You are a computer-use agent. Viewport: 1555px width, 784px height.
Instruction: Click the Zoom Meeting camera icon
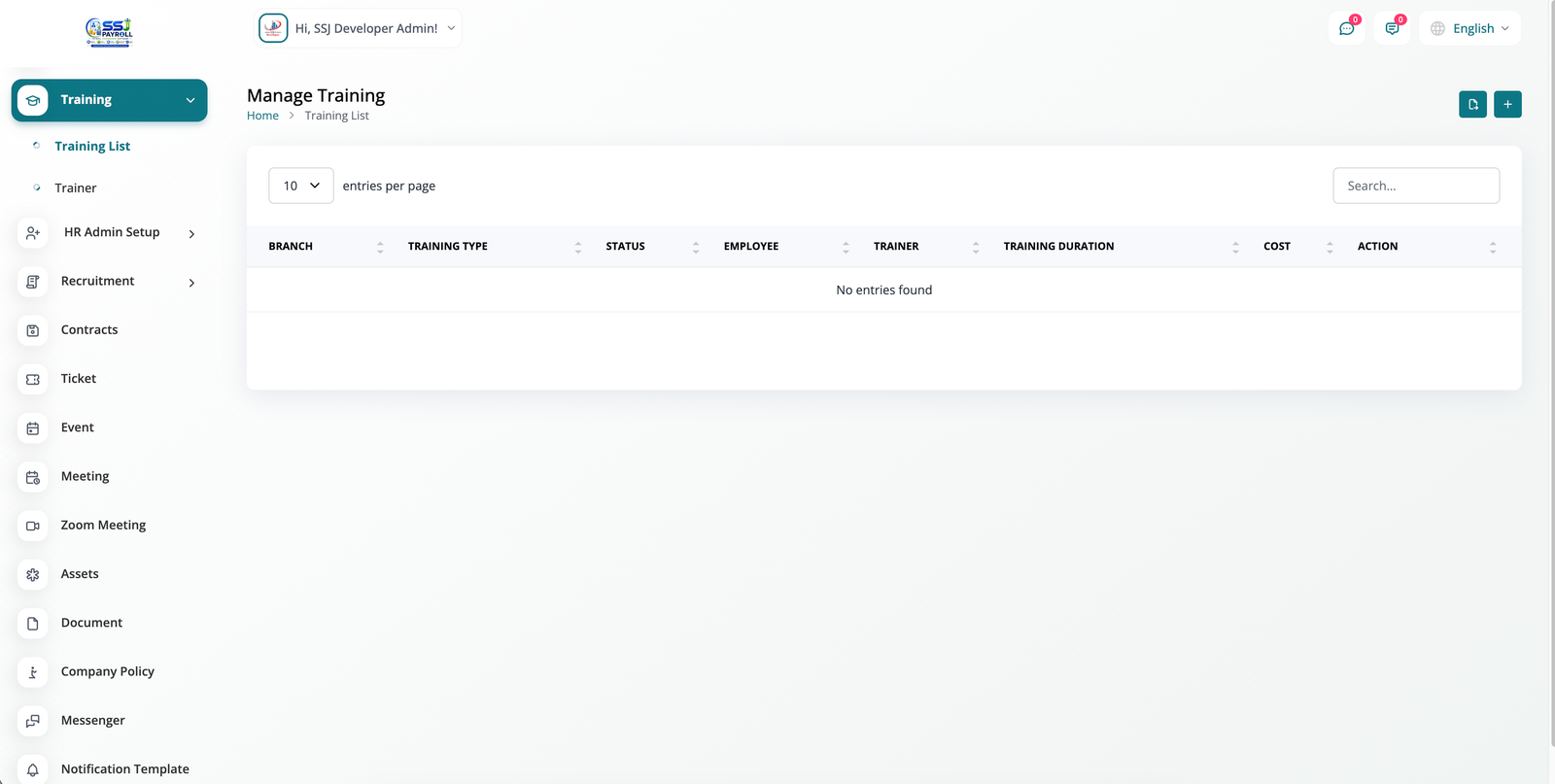point(33,526)
